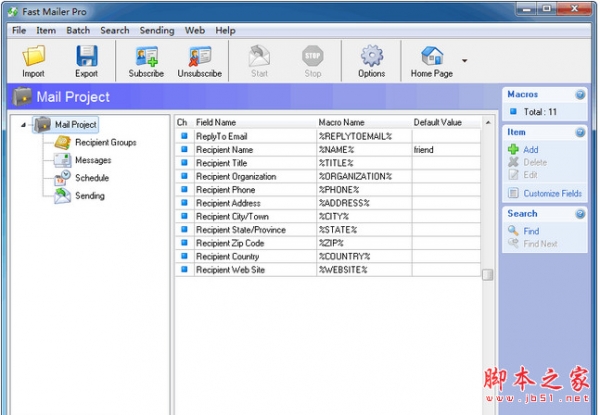Open the Help menu
This screenshot has height=415, width=600.
225,30
